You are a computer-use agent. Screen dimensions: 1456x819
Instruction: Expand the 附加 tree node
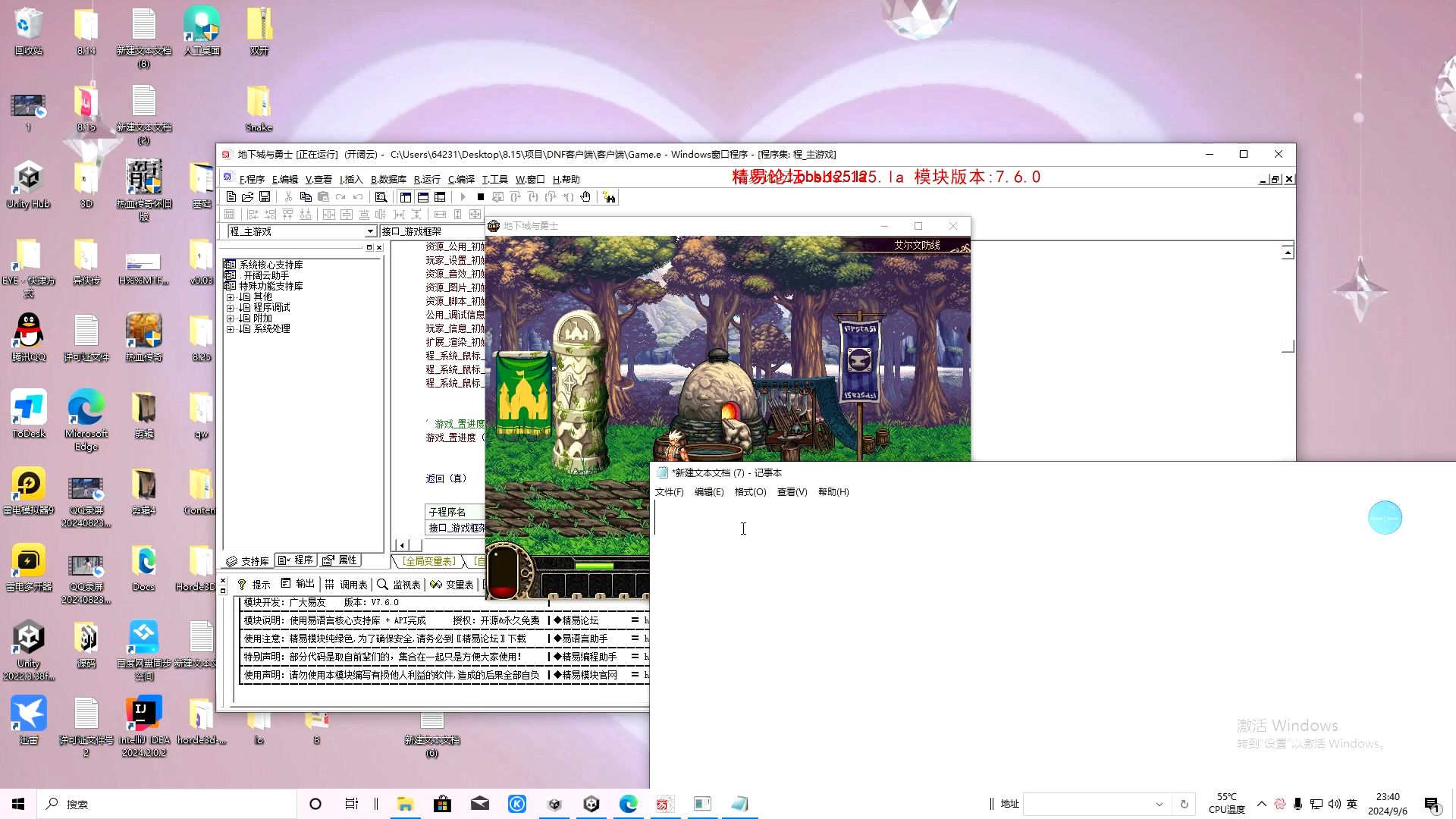point(230,318)
